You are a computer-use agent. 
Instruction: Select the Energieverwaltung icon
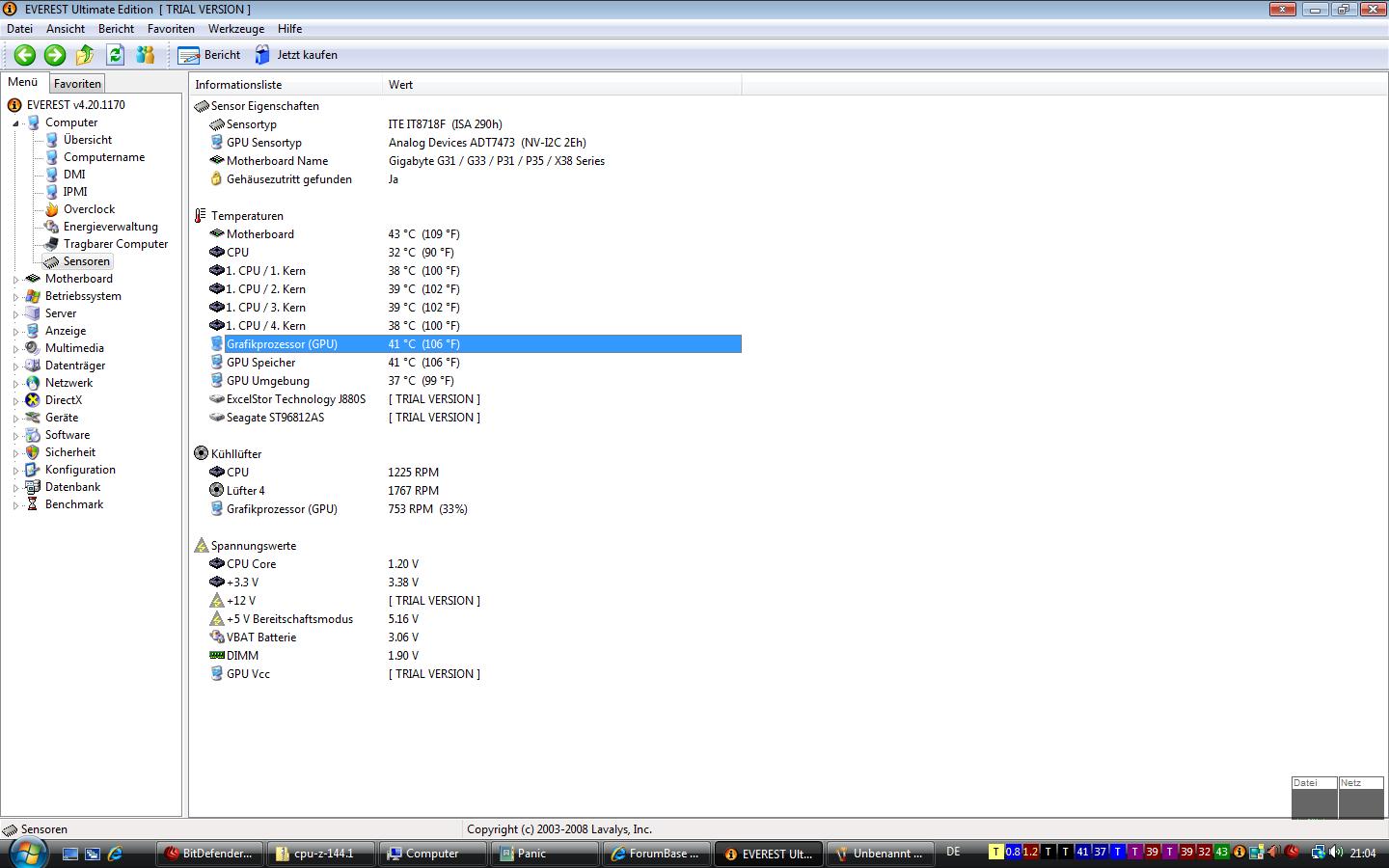coord(52,227)
